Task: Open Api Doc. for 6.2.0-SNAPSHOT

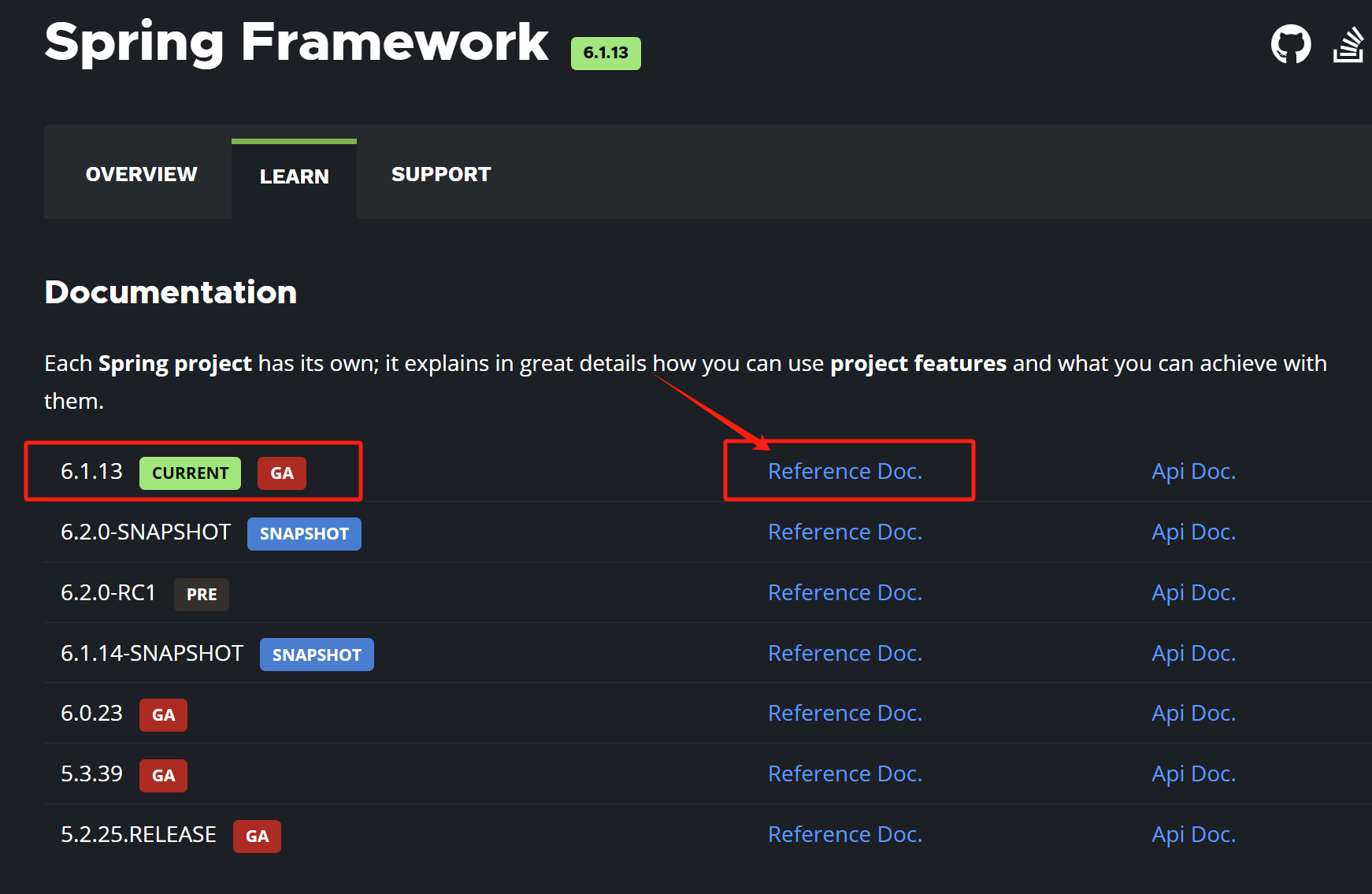Action: [1193, 532]
